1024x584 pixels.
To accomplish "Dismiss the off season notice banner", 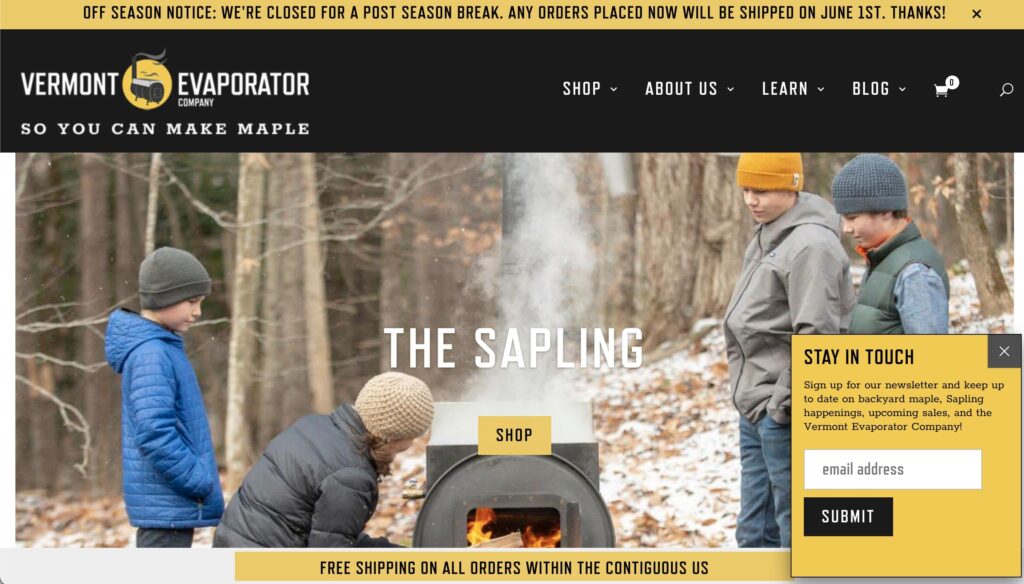I will coord(976,14).
